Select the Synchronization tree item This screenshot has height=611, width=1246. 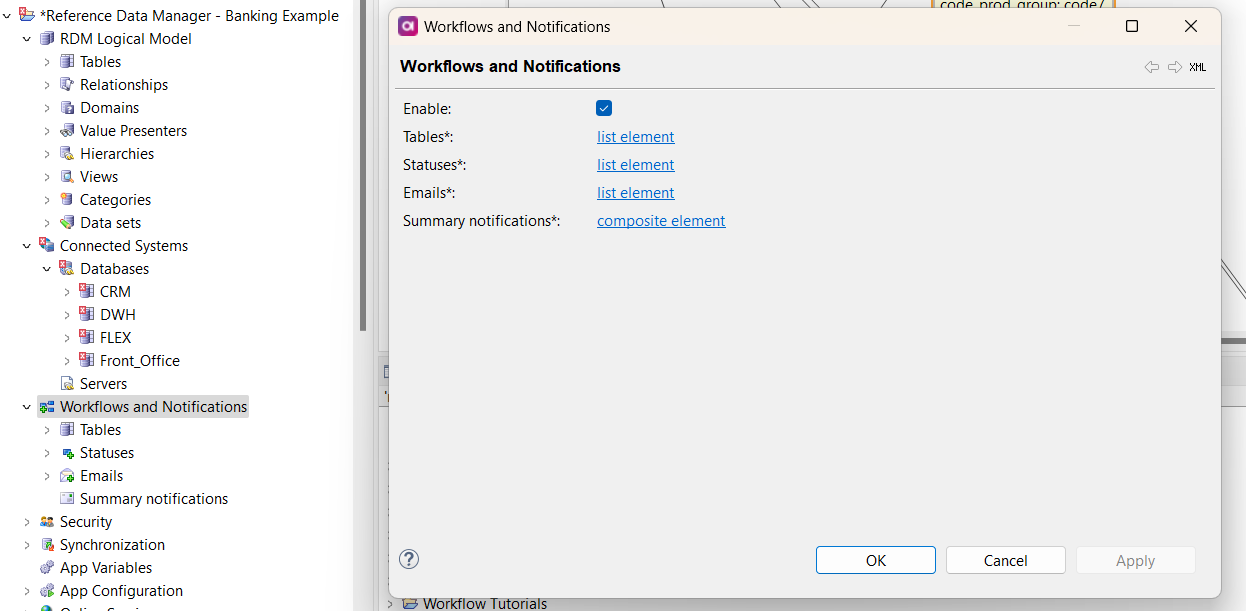coord(112,544)
